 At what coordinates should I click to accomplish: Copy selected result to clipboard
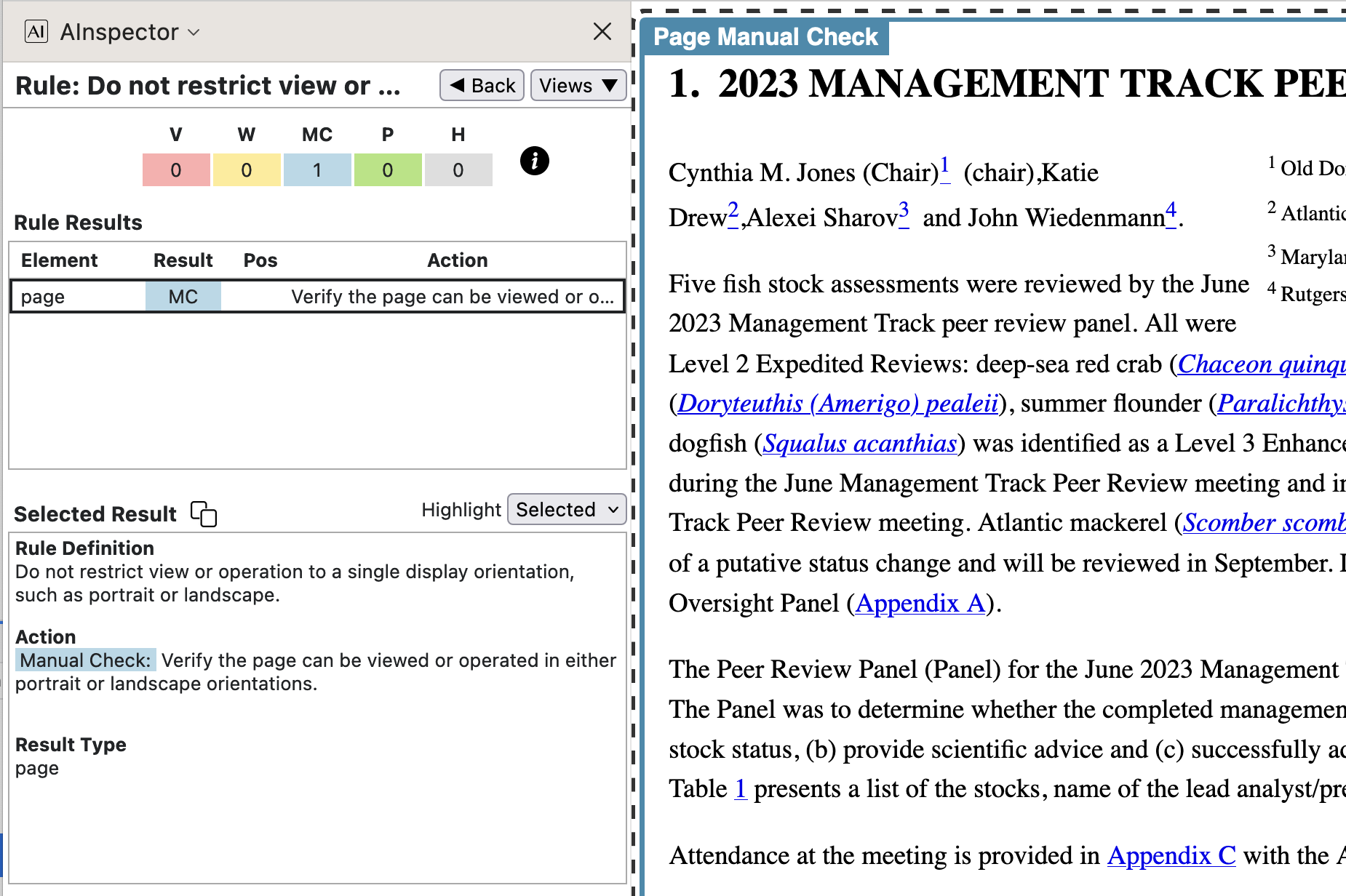pyautogui.click(x=204, y=513)
